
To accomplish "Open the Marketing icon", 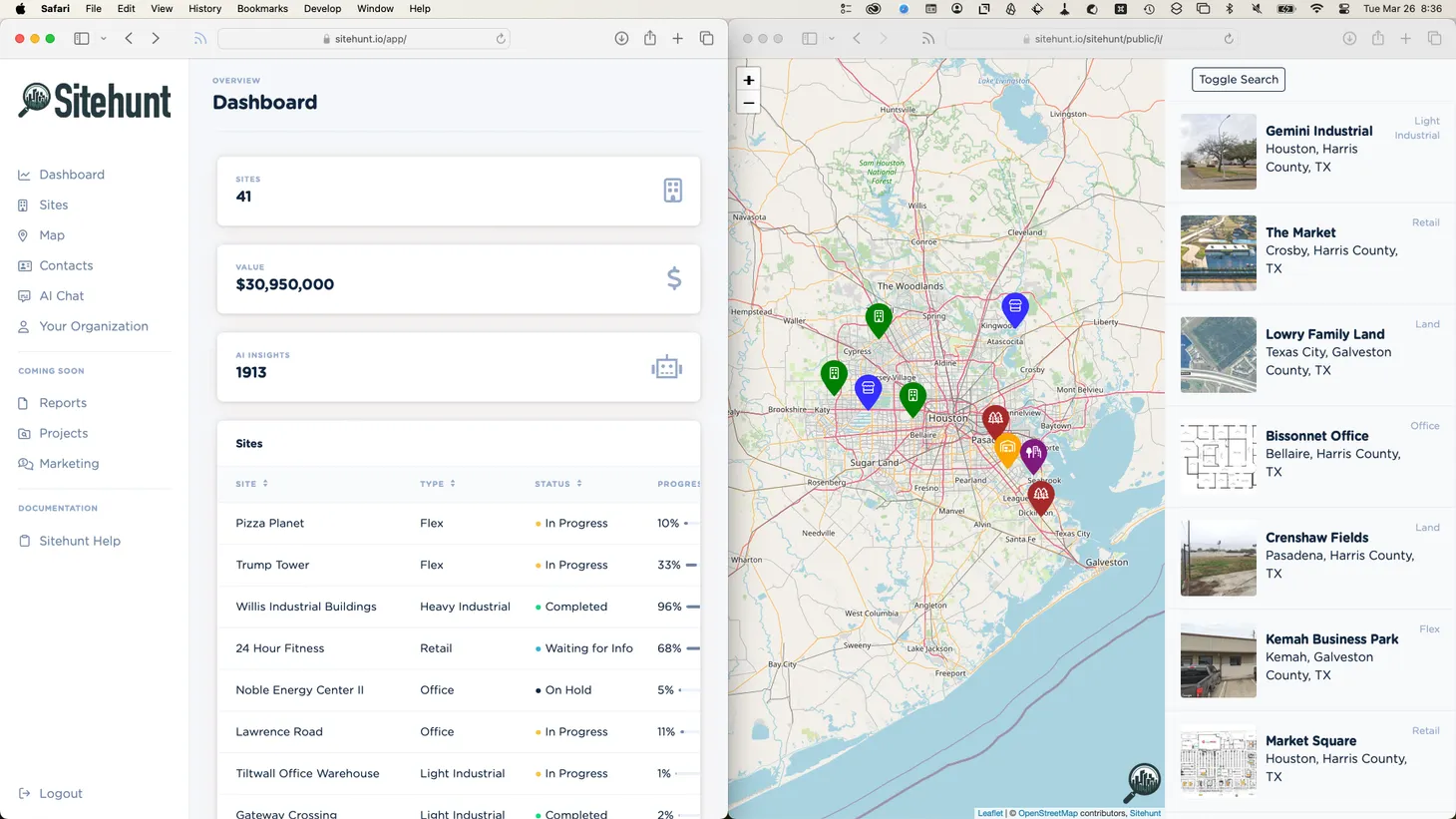I will coord(23,463).
